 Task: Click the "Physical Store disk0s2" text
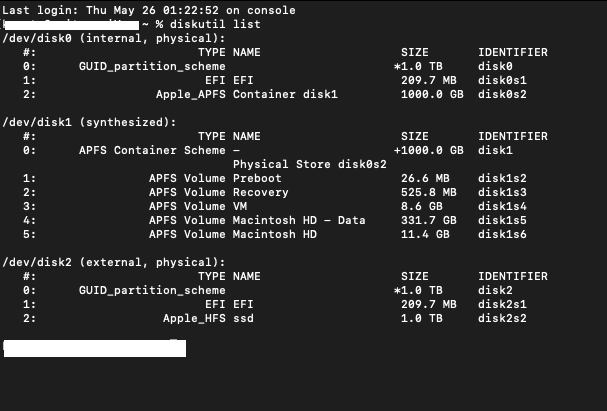(309, 164)
